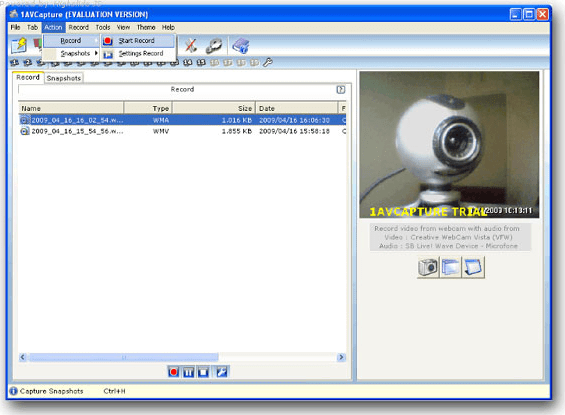Open the wrench settings toolbar icon

tap(214, 45)
